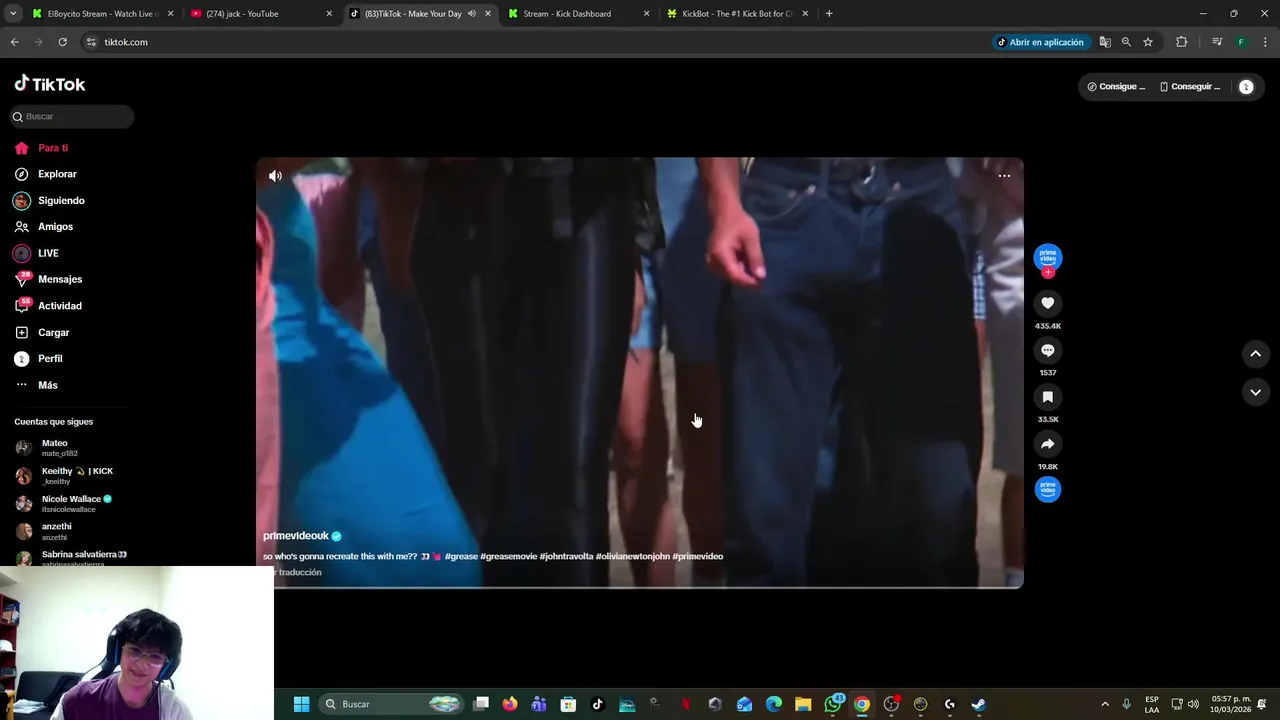The width and height of the screenshot is (1280, 720).
Task: Go to the previous video with up chevron
Action: coord(1255,353)
